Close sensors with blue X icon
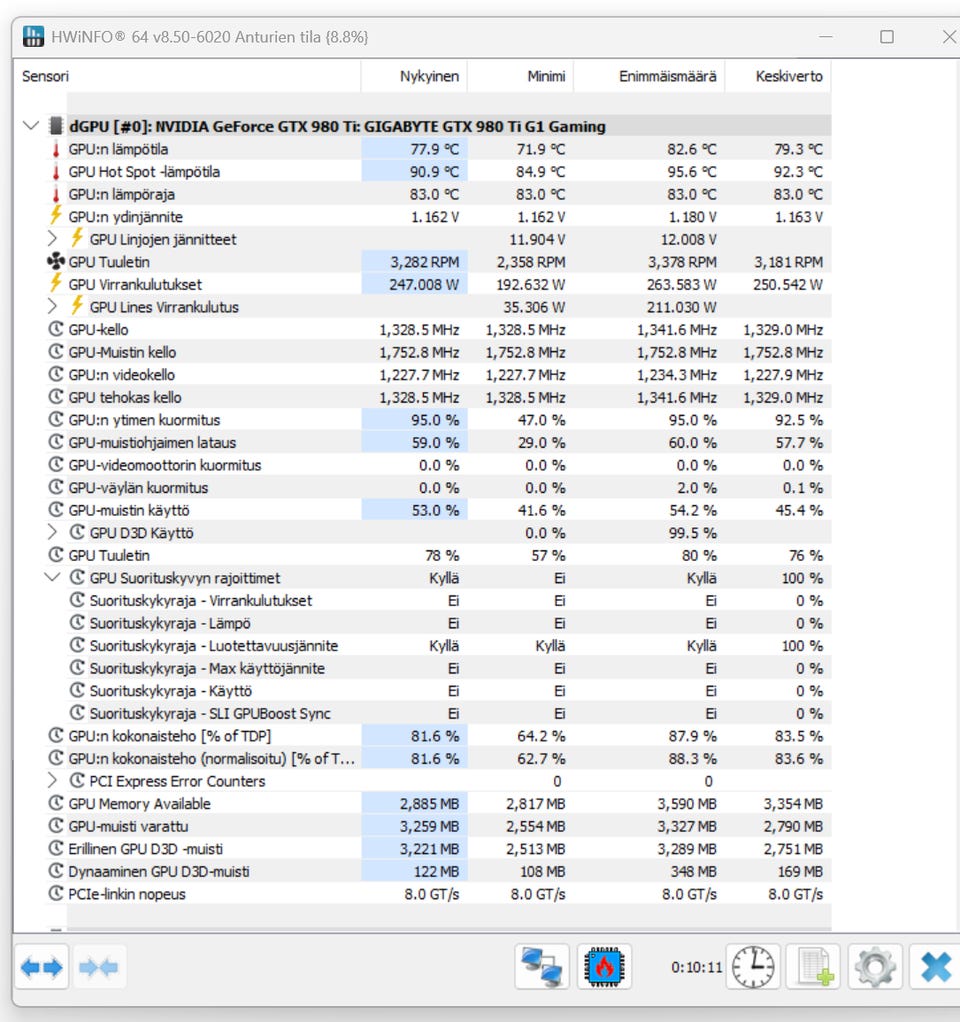 tap(936, 967)
